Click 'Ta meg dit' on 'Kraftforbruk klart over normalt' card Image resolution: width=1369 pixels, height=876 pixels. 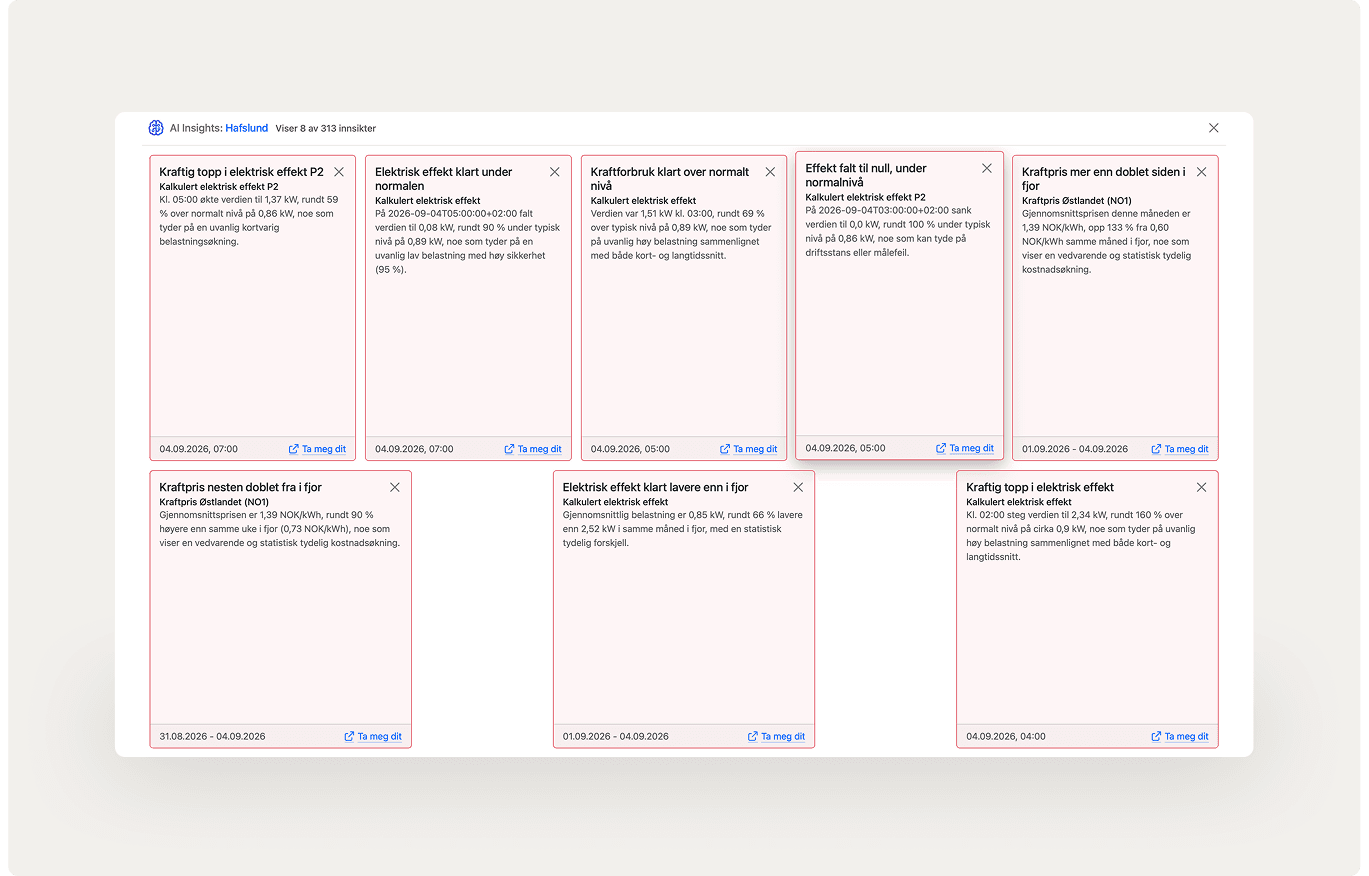pyautogui.click(x=748, y=449)
